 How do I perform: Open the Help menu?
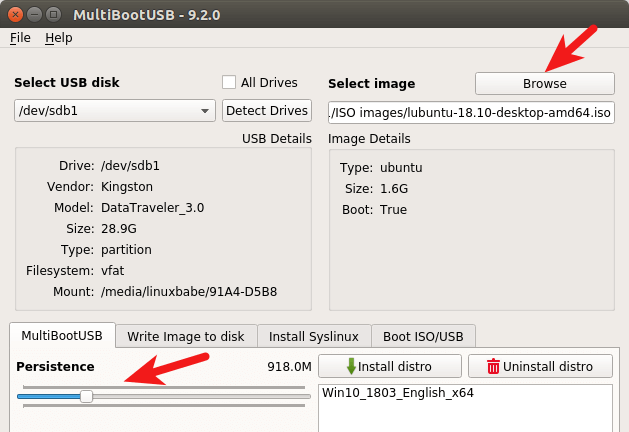tap(59, 38)
